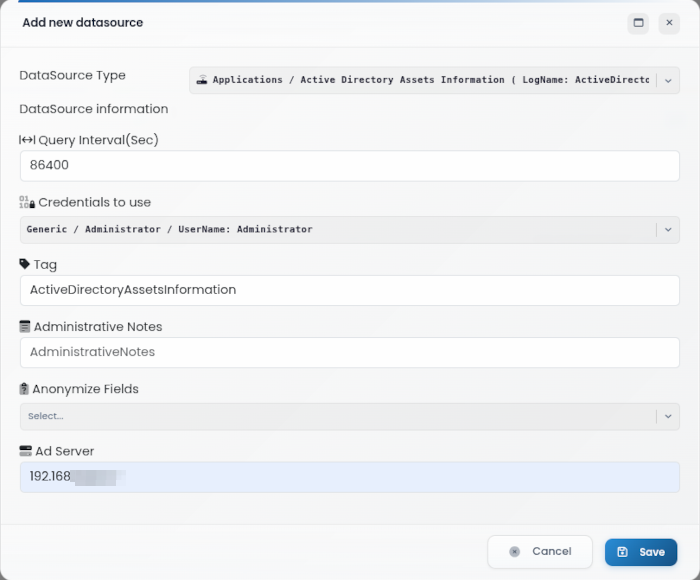Click the Tag input field

coord(350,290)
